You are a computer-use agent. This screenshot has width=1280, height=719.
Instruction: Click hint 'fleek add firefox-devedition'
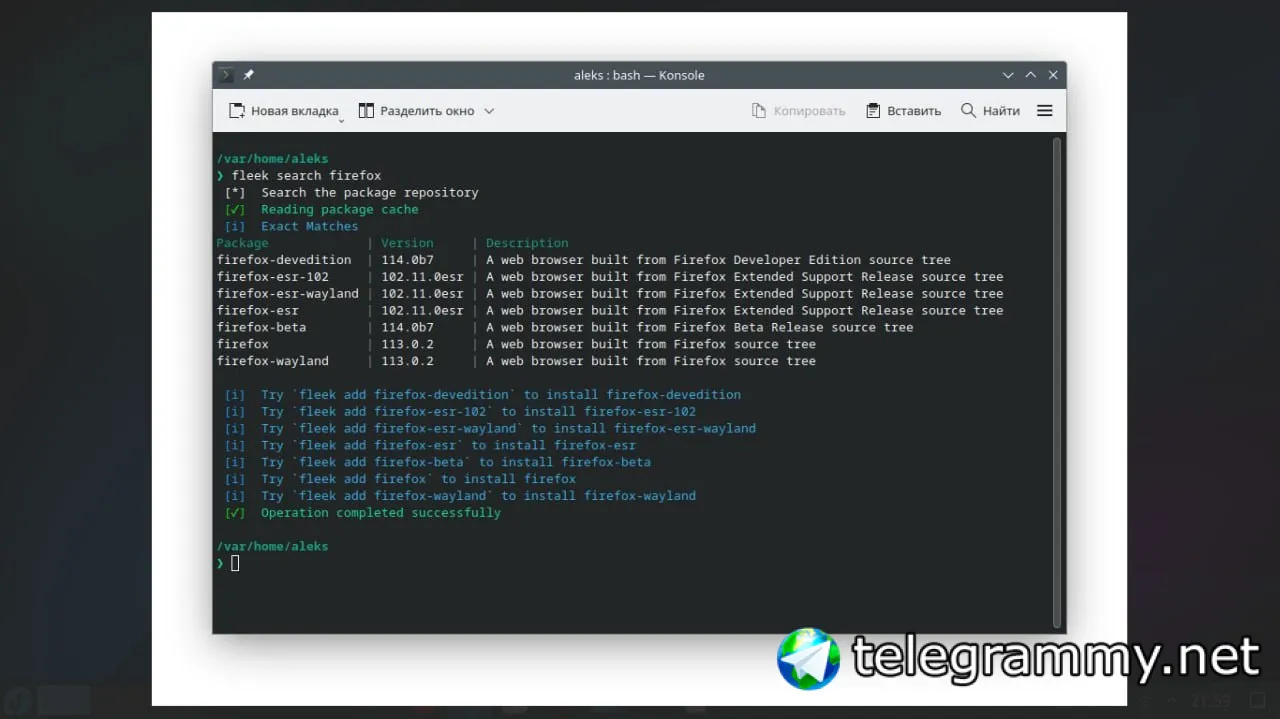pos(404,395)
